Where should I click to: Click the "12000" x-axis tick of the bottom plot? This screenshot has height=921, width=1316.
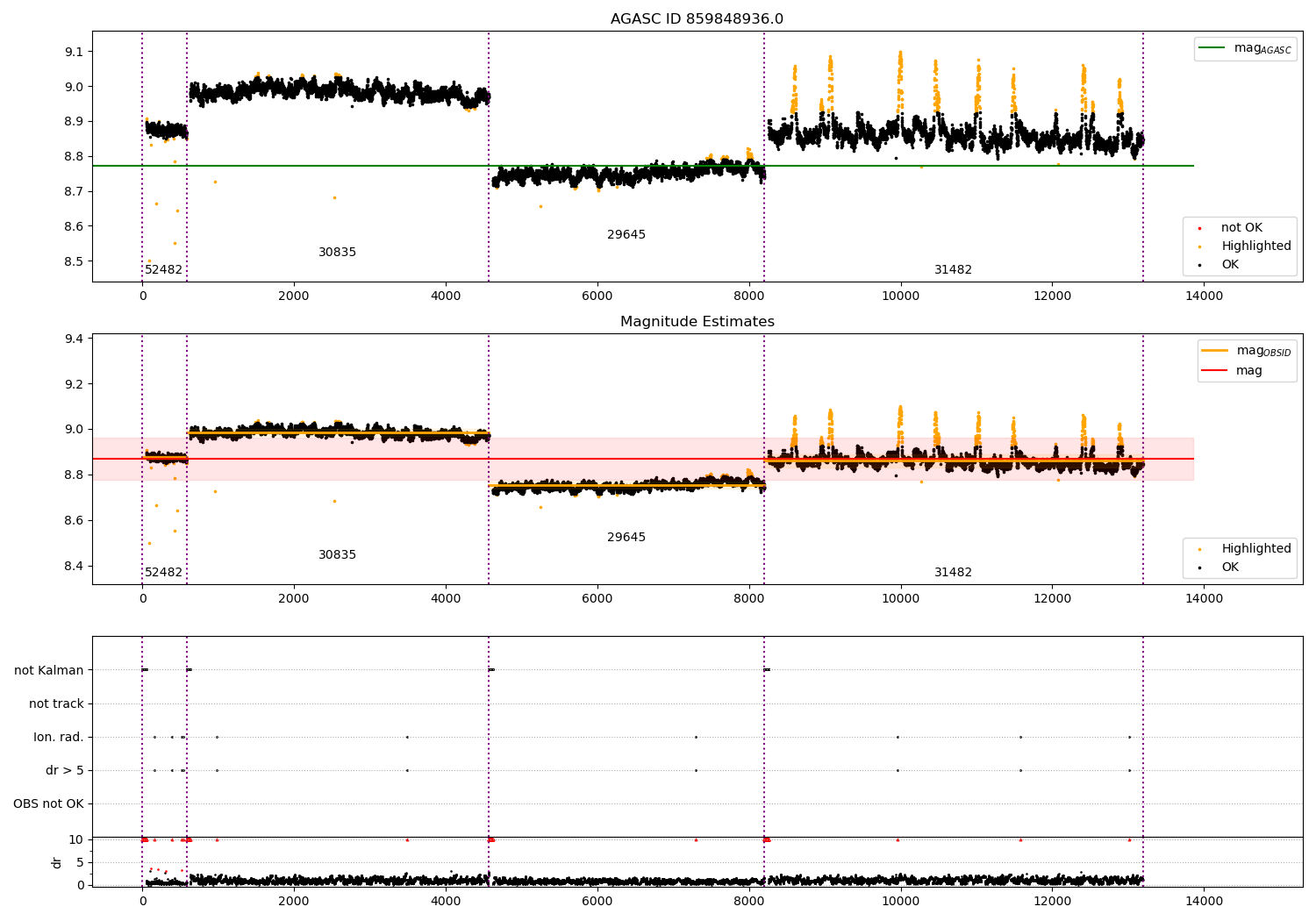pos(1052,901)
